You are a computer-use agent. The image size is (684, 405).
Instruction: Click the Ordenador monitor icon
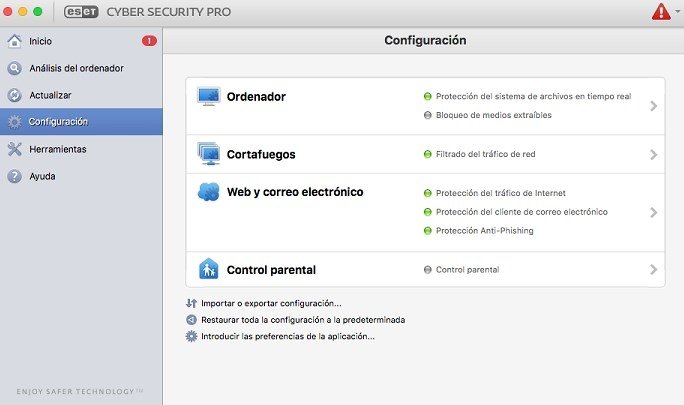(209, 96)
